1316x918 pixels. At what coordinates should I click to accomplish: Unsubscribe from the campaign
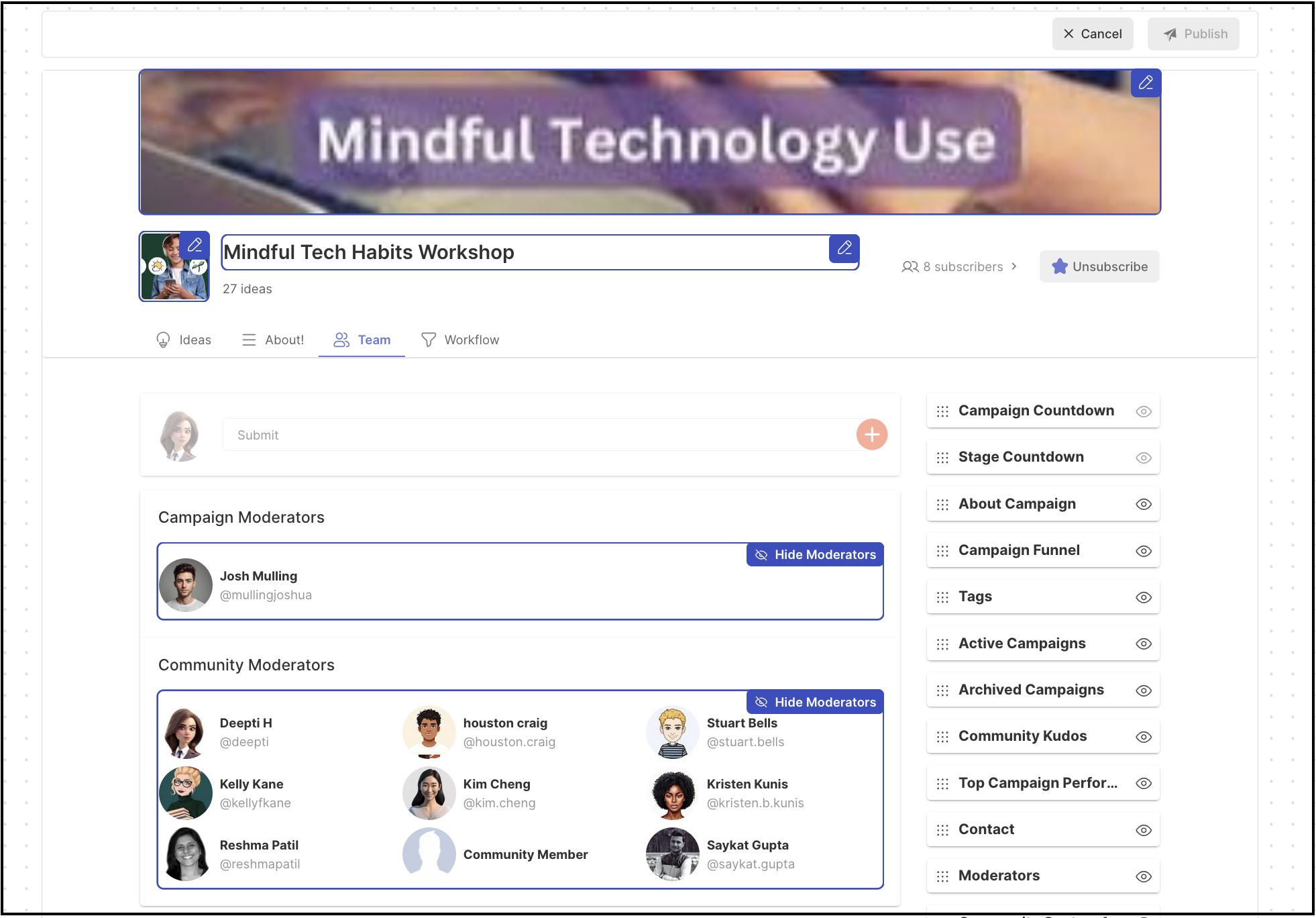click(x=1099, y=267)
